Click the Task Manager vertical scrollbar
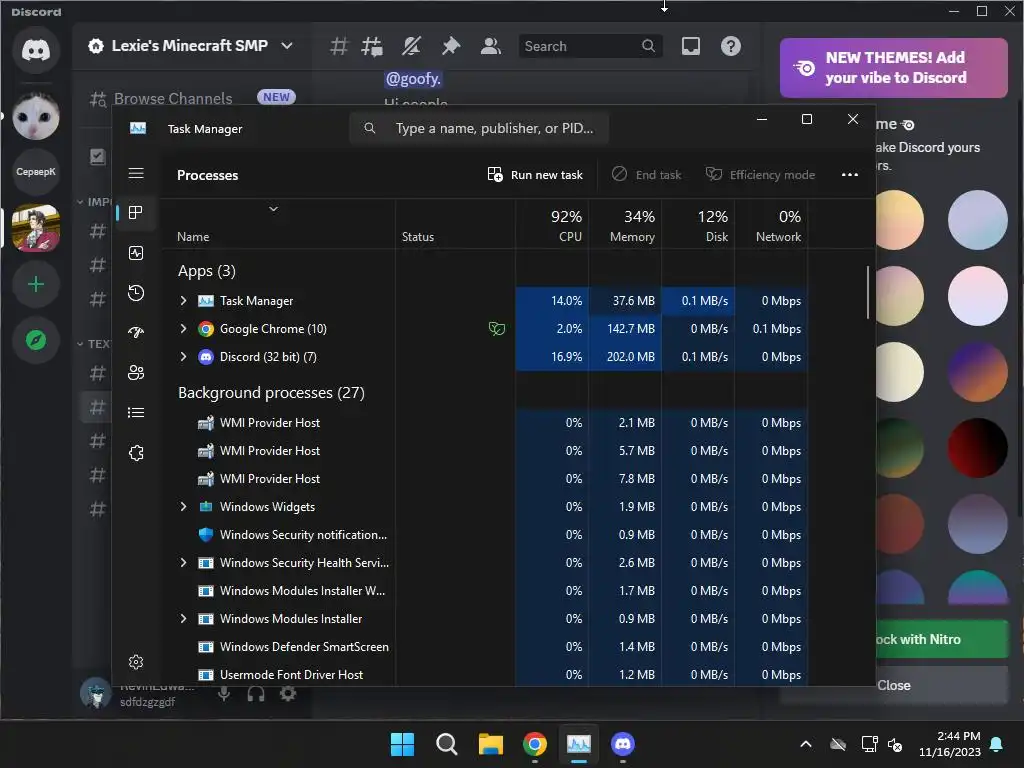This screenshot has height=768, width=1024. click(x=868, y=292)
